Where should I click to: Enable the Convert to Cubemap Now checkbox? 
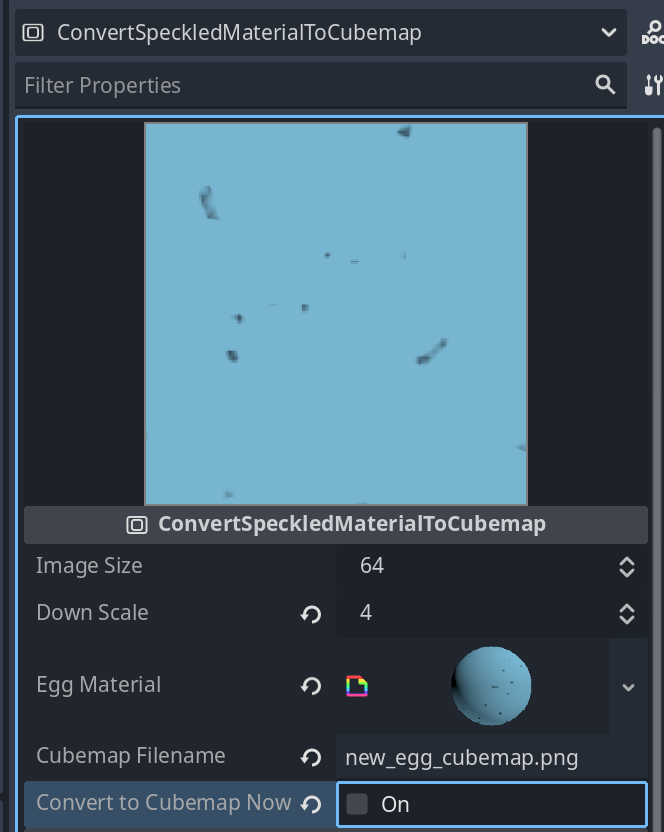pos(357,804)
